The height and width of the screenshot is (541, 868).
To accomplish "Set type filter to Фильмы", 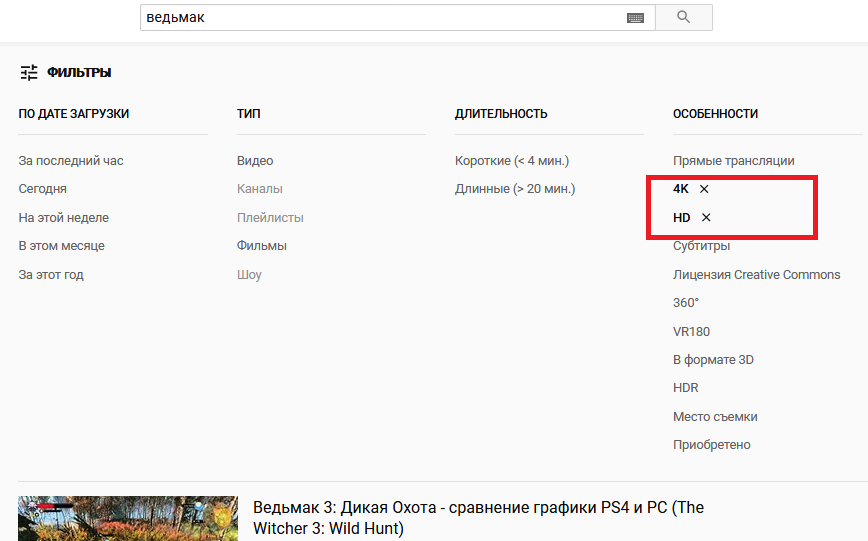I will [262, 246].
